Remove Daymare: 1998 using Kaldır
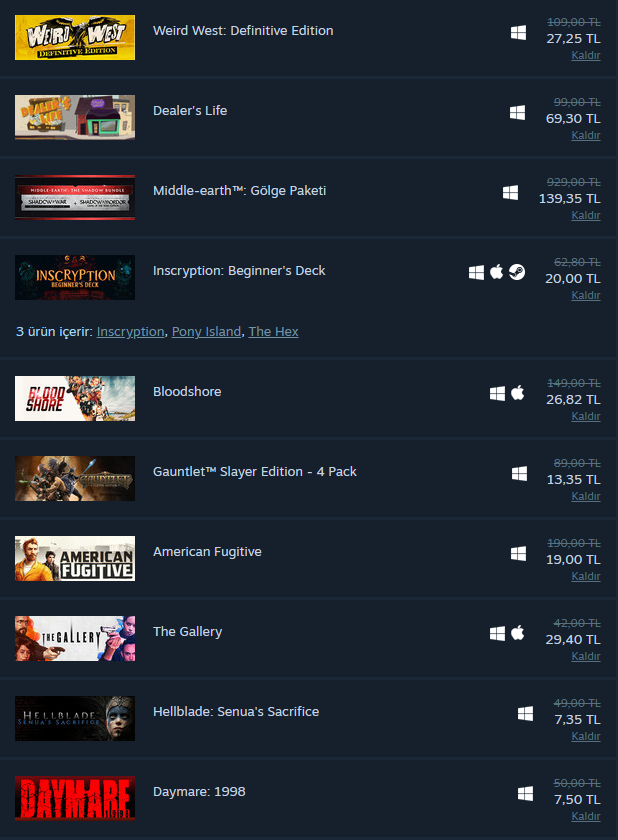 coord(586,816)
